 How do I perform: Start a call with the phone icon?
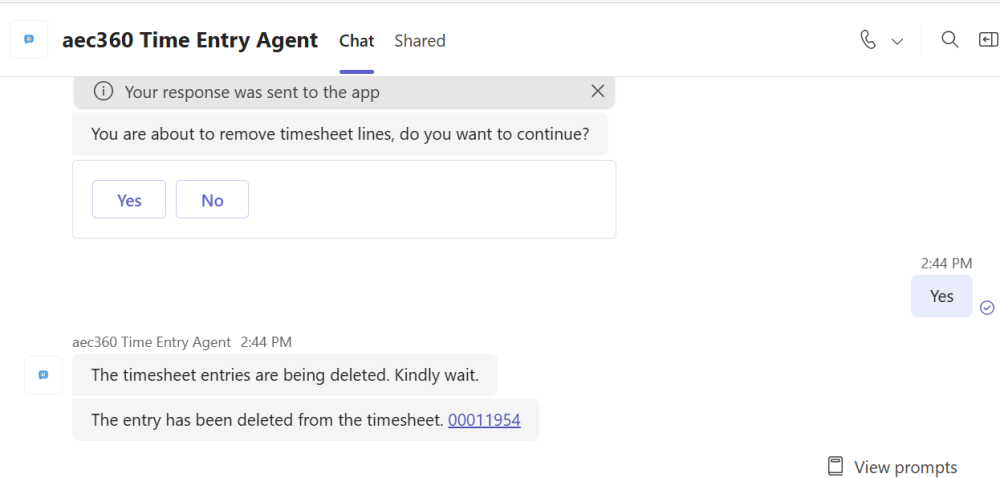pyautogui.click(x=868, y=40)
